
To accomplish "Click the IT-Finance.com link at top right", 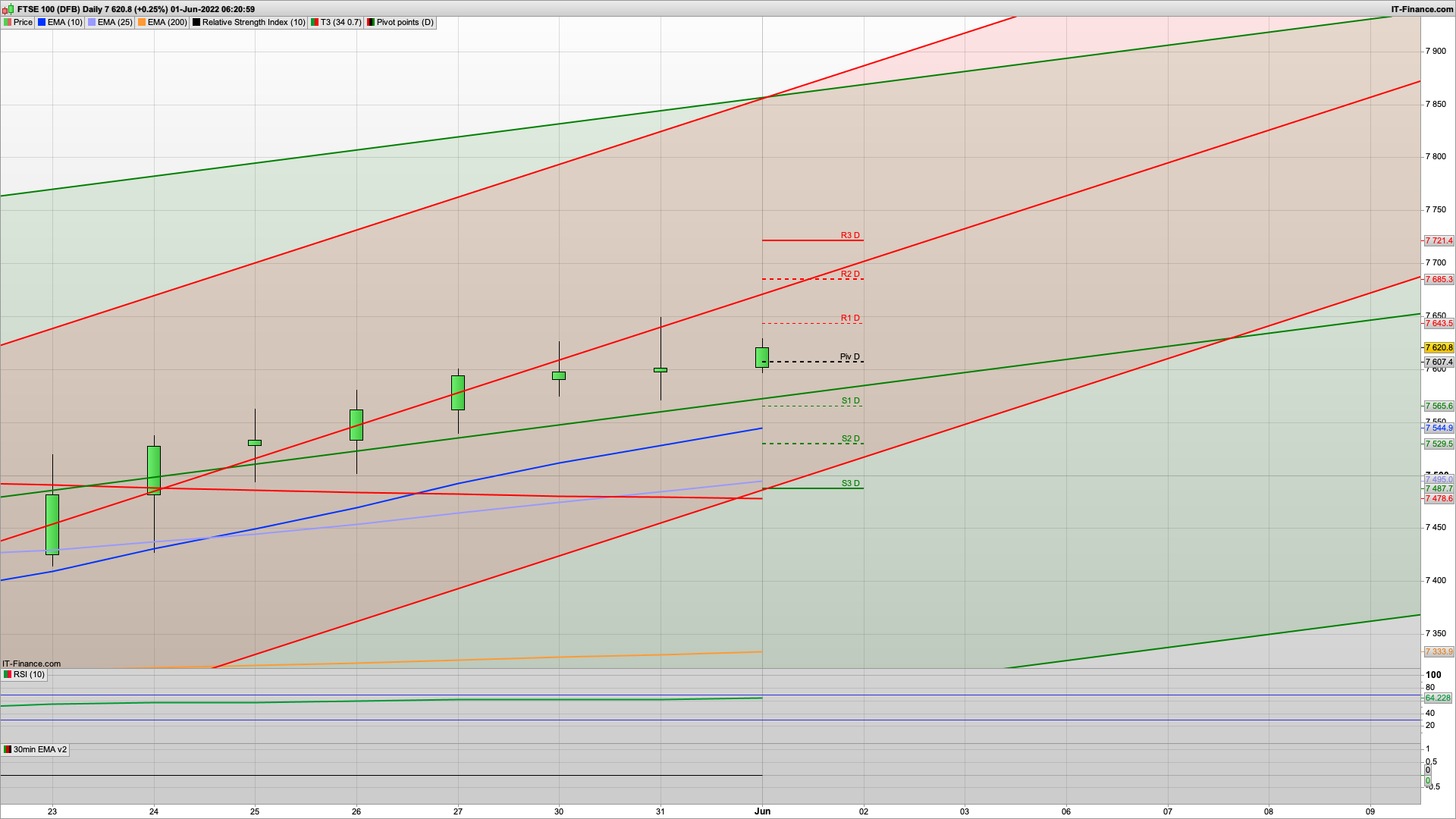I will click(1422, 9).
